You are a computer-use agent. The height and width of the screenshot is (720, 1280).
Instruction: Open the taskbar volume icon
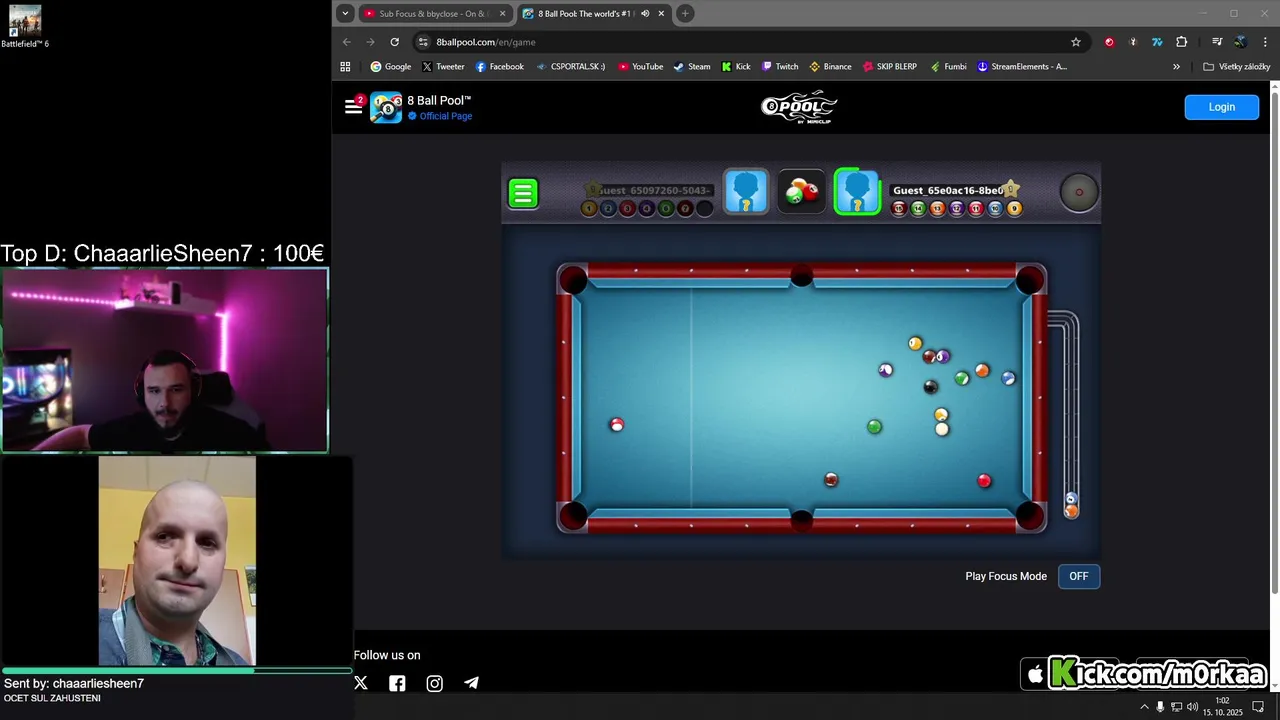click(1192, 707)
